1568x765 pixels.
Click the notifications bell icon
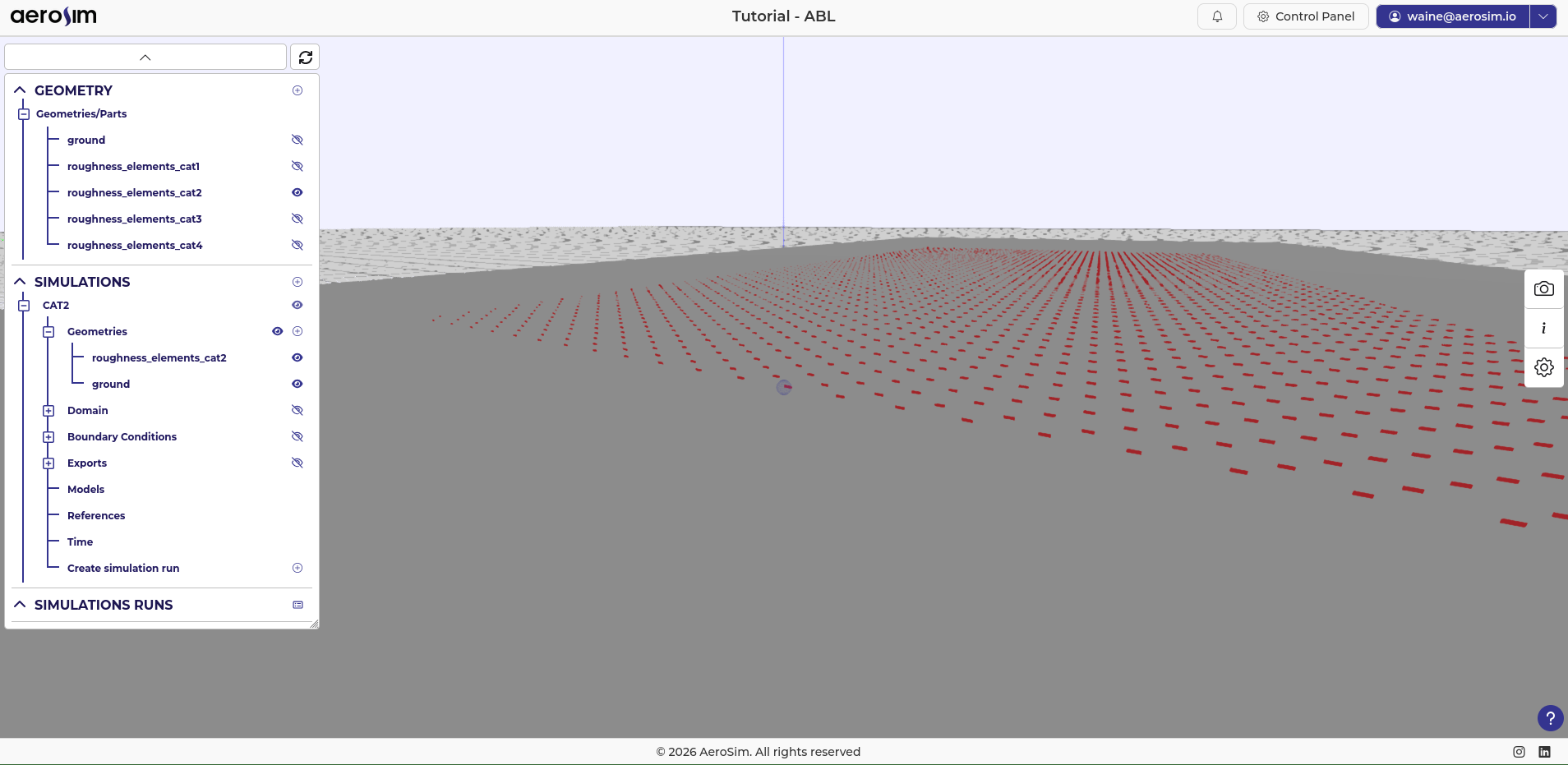pos(1216,16)
